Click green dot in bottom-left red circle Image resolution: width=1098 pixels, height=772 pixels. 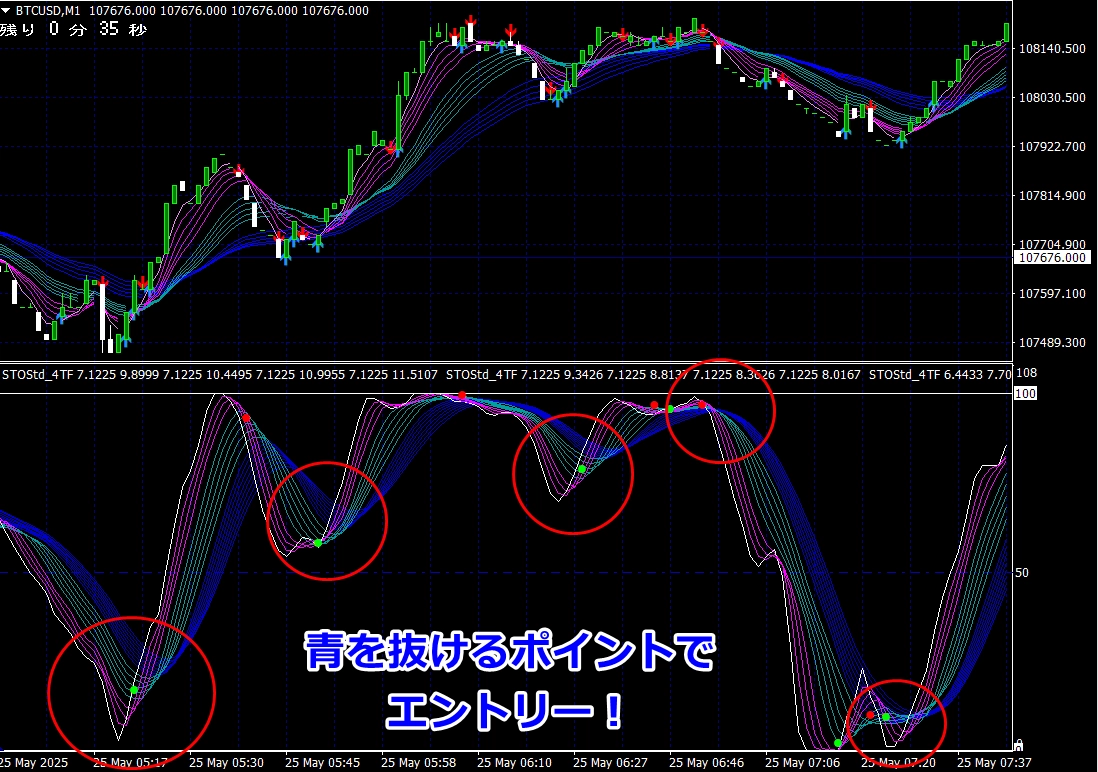point(134,690)
